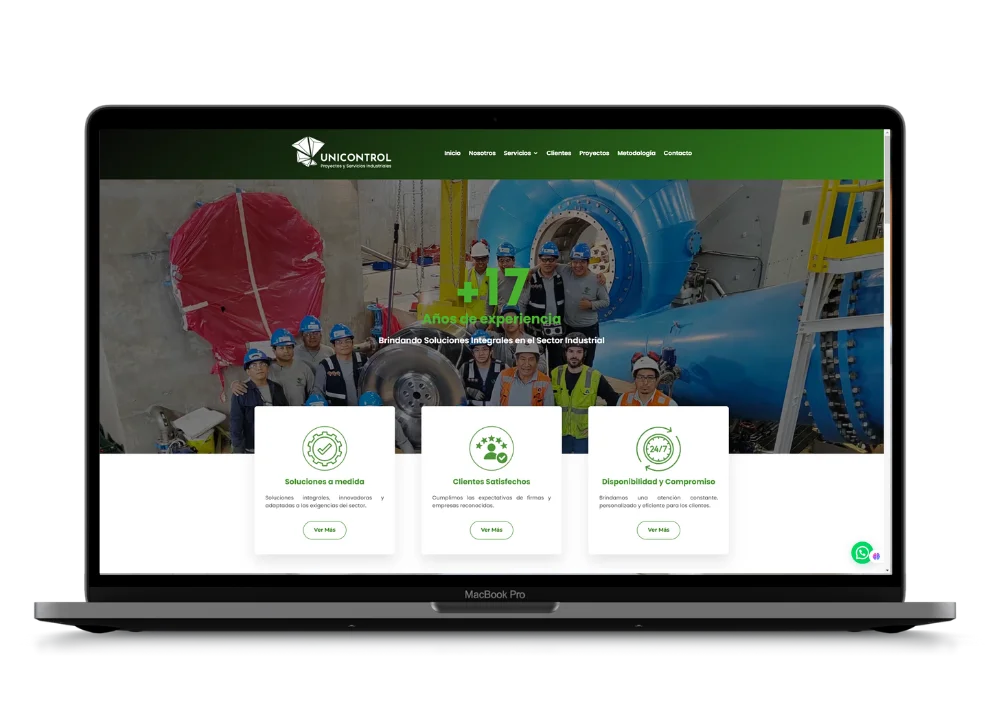The image size is (1002, 721).
Task: Click the Unicontrol logo in the header
Action: [341, 153]
